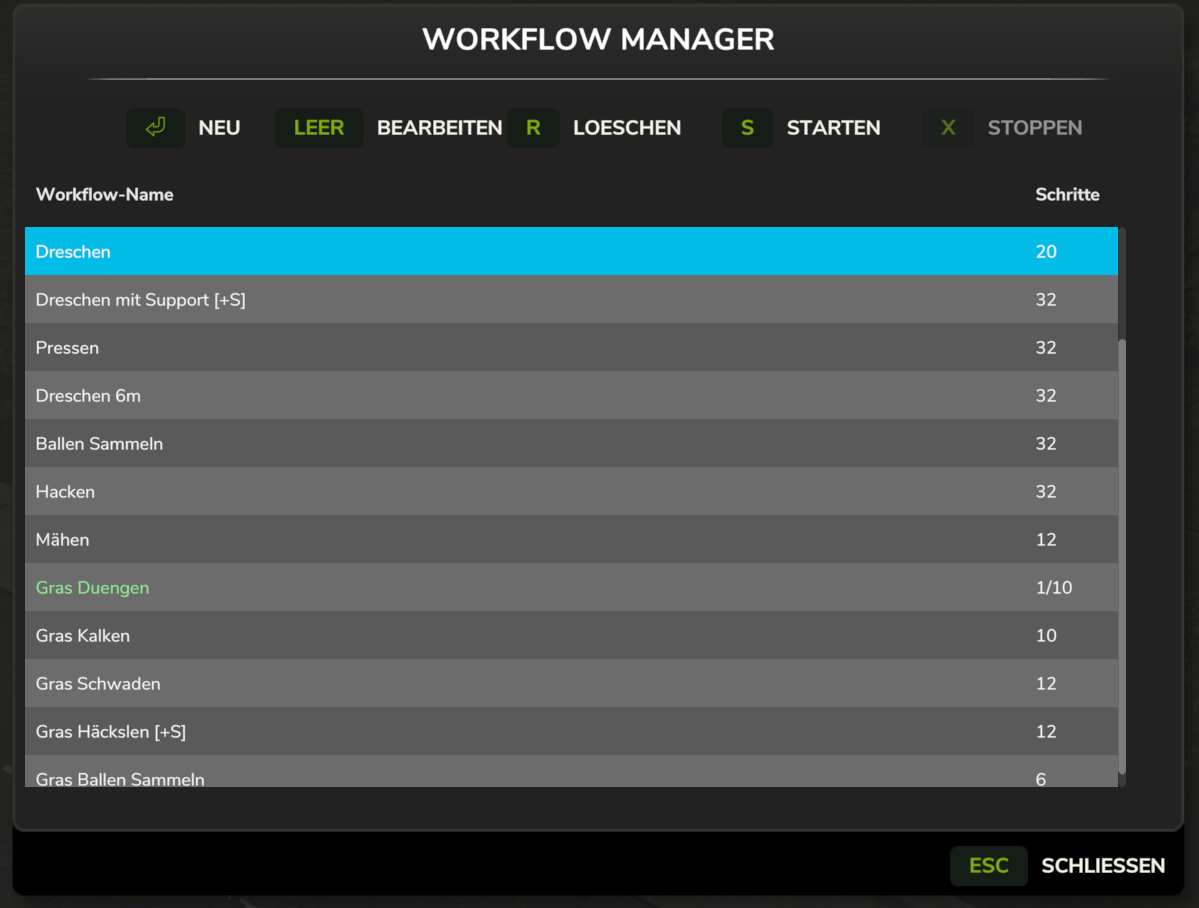This screenshot has width=1199, height=908.
Task: Click the ESC key badge
Action: coord(989,866)
